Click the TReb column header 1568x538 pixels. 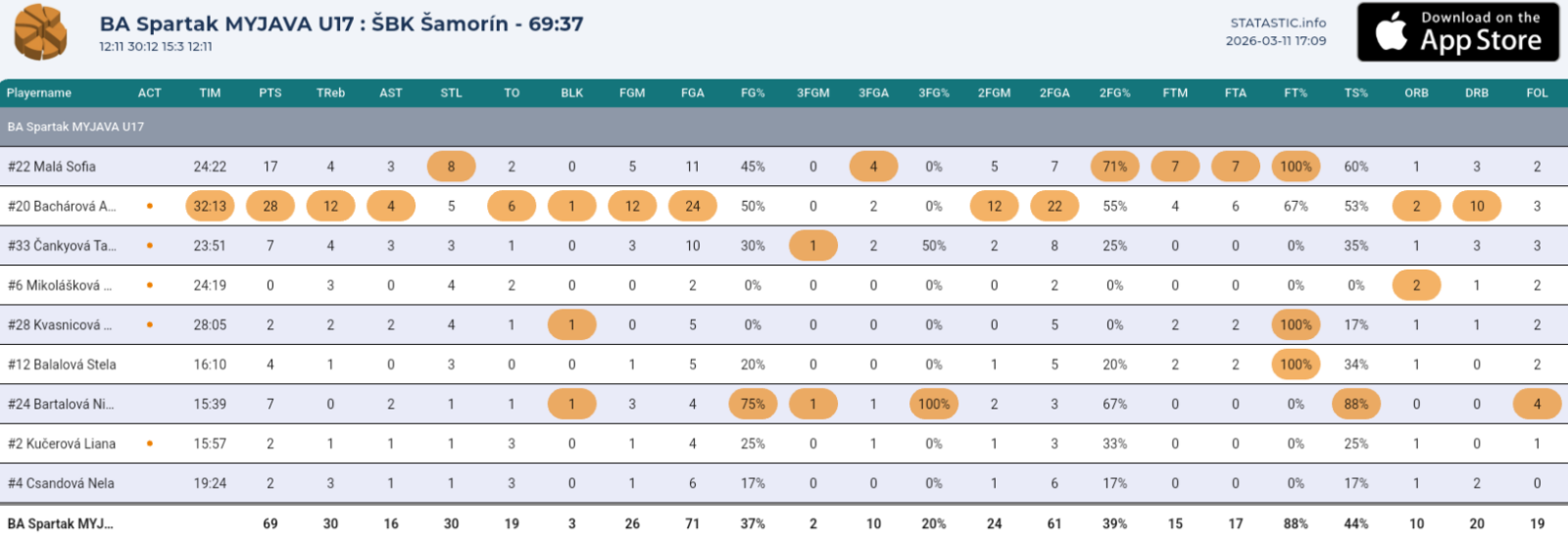click(x=330, y=93)
